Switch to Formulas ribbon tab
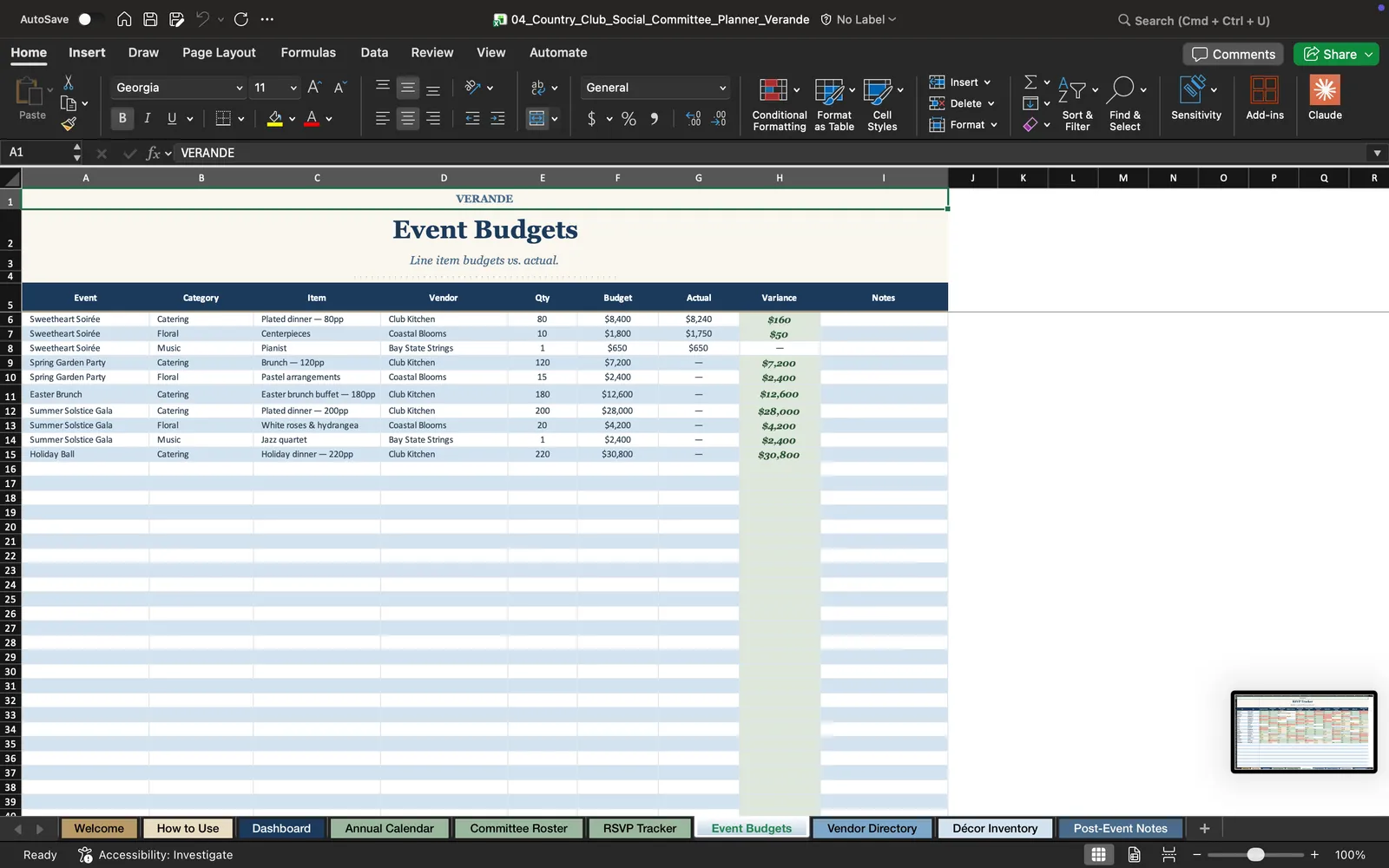 (308, 53)
